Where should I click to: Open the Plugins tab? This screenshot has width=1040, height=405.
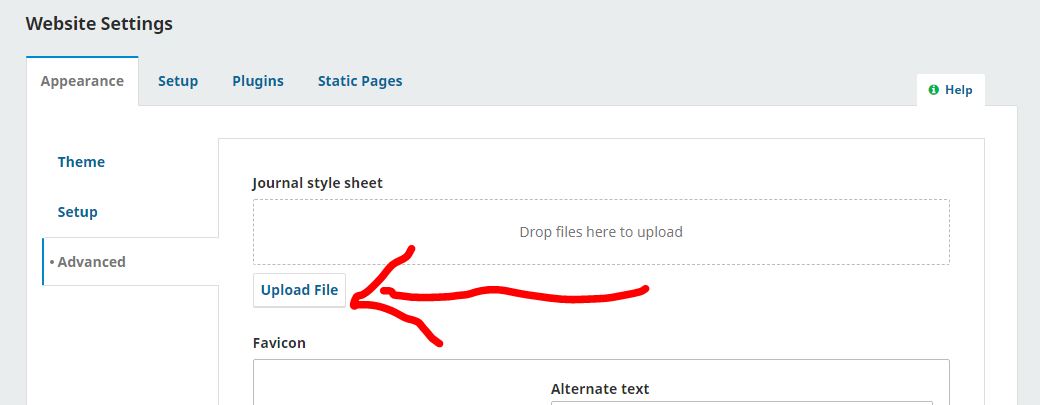tap(258, 81)
